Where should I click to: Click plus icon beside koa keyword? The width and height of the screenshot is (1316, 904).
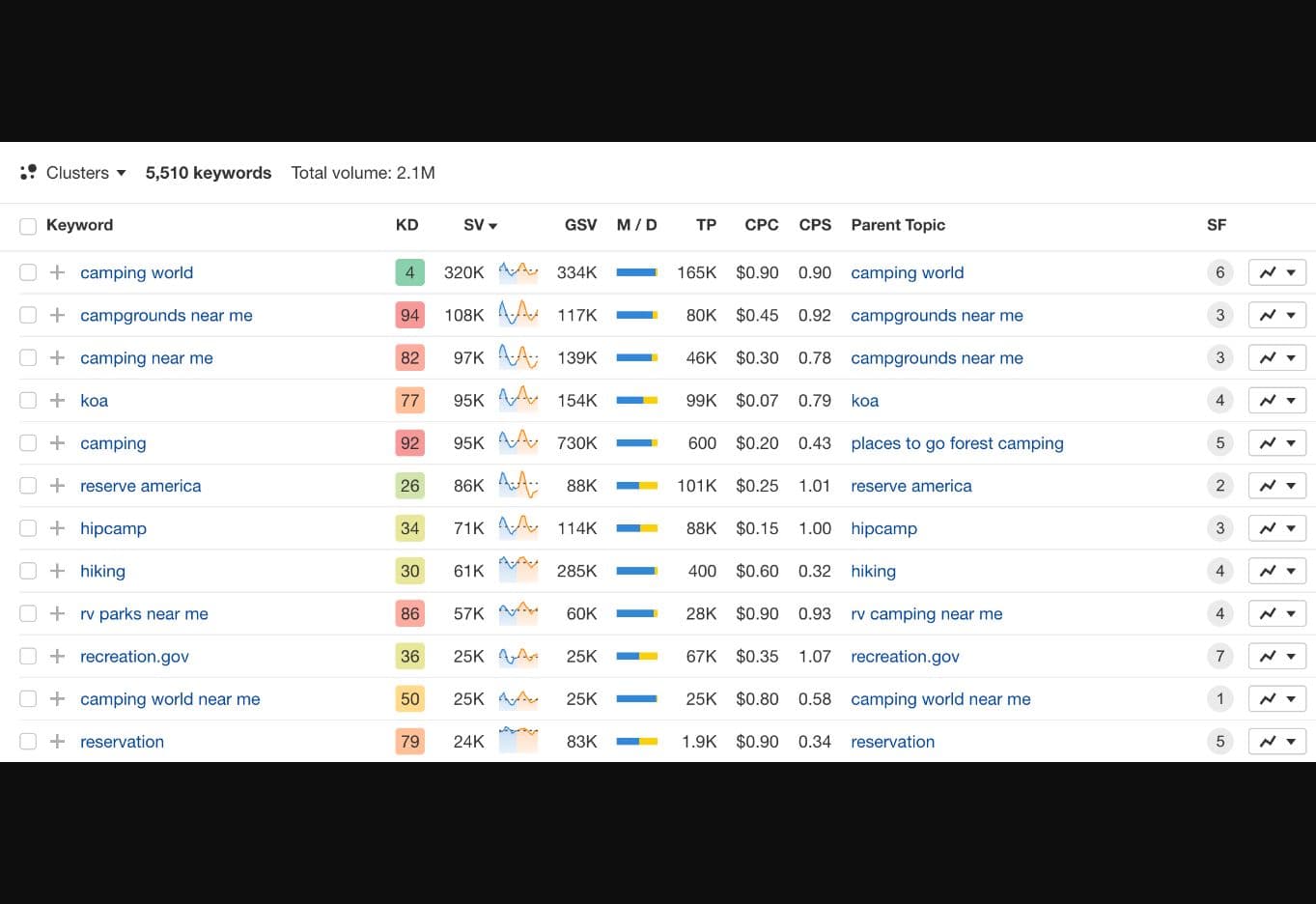[57, 400]
